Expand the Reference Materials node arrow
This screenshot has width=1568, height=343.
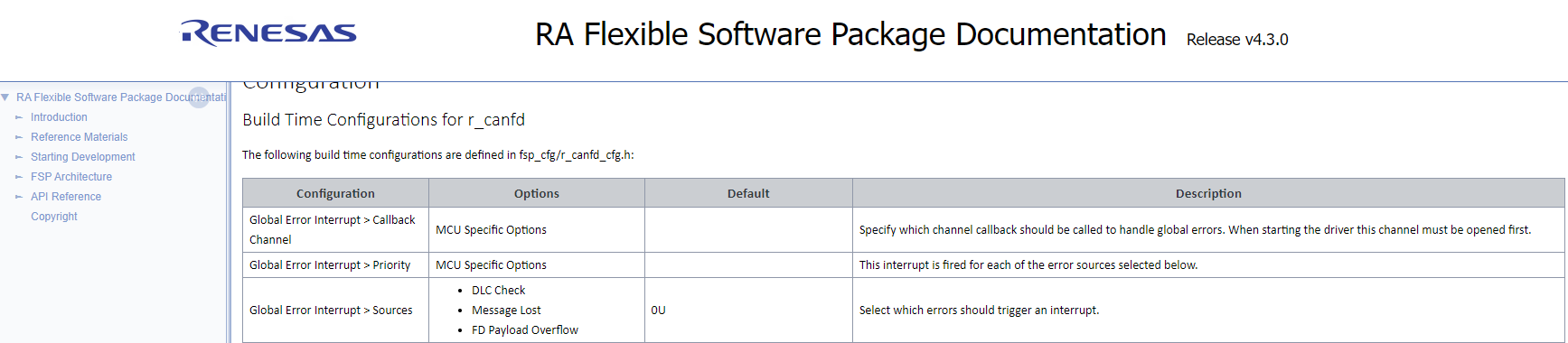pos(19,137)
